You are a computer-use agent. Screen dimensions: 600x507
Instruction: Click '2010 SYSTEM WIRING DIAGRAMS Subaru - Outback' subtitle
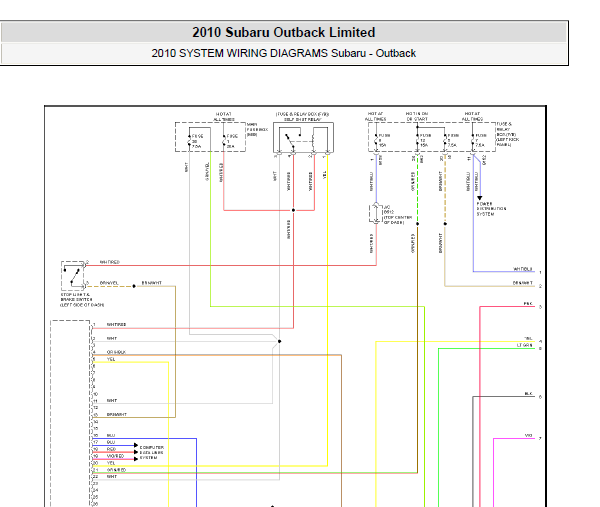(x=284, y=53)
